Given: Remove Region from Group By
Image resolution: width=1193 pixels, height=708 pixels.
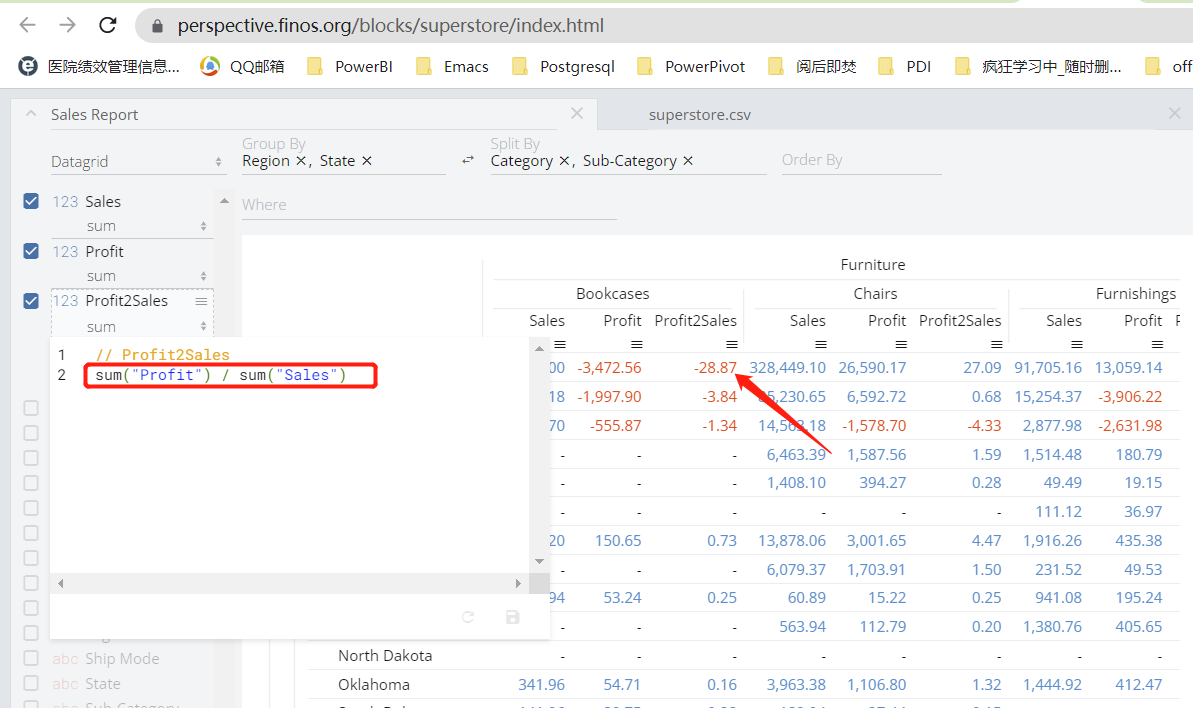Looking at the screenshot, I should coord(301,160).
